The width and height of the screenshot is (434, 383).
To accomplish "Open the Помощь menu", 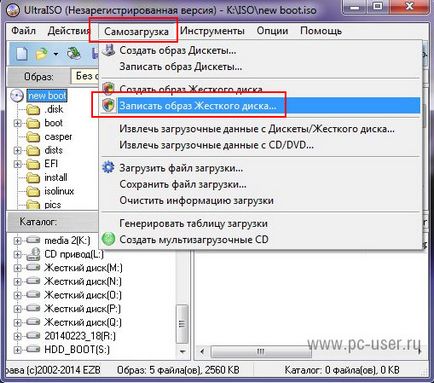I will pos(321,31).
